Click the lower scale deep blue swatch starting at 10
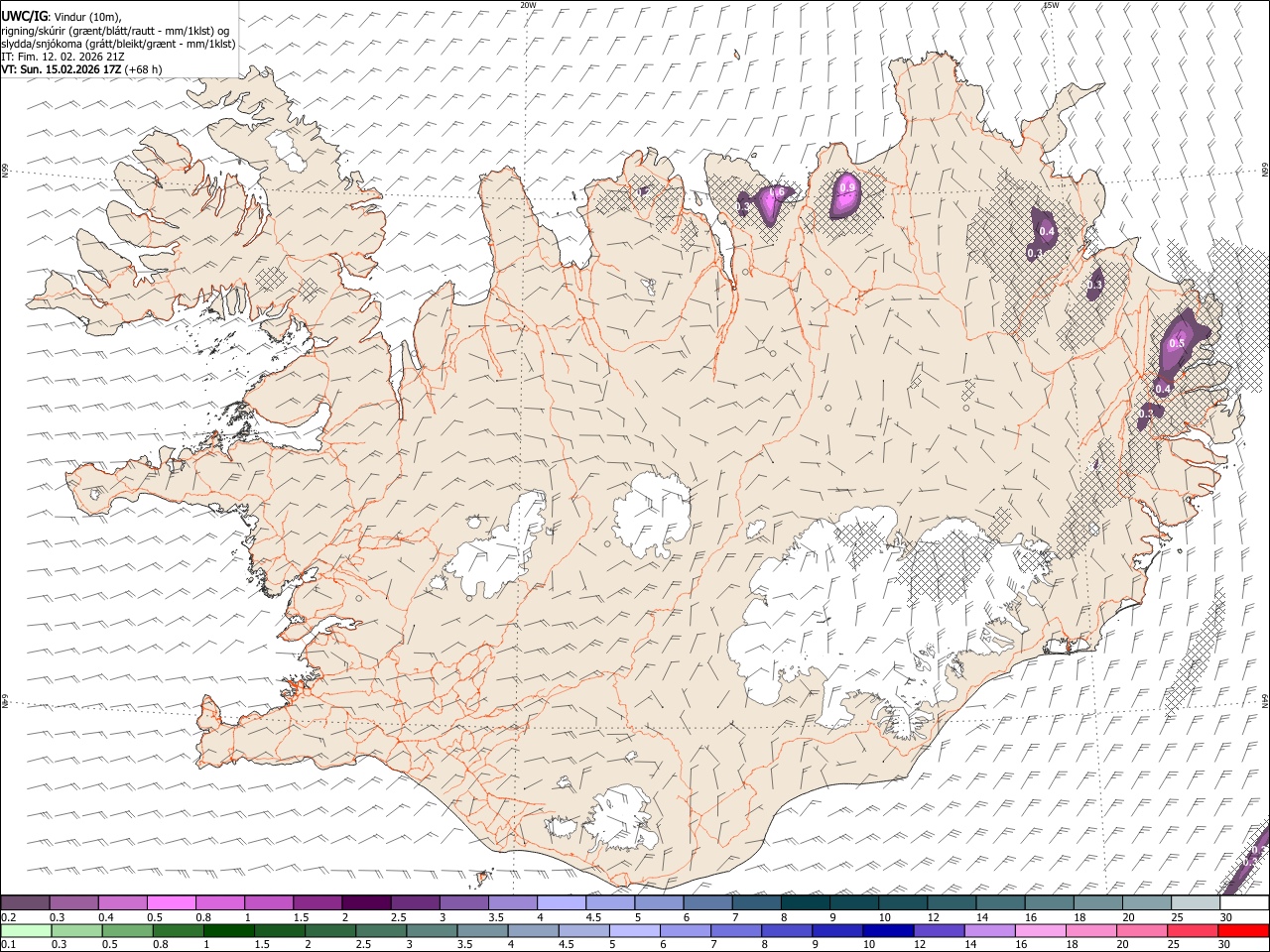 pyautogui.click(x=886, y=930)
